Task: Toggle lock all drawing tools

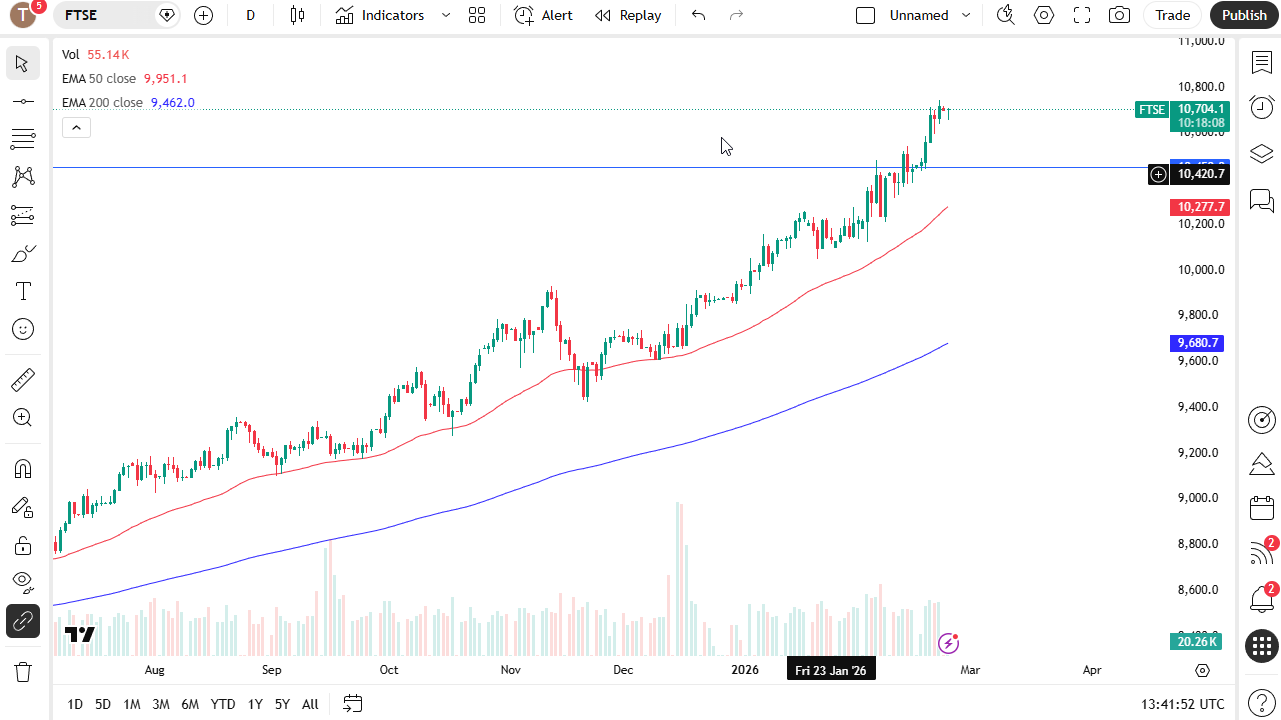Action: (22, 545)
